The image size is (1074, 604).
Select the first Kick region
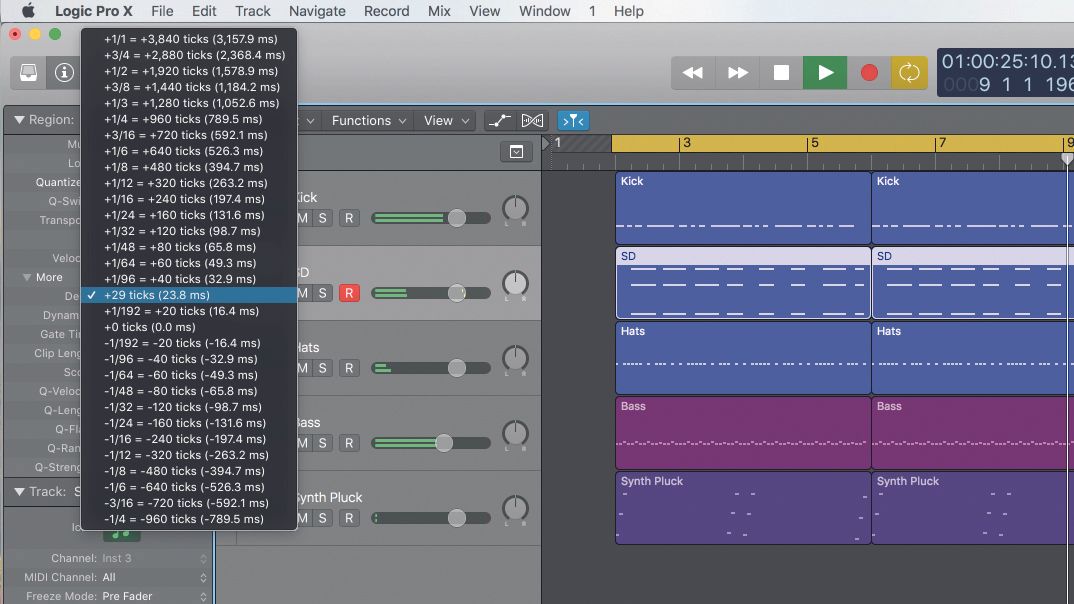pos(743,208)
